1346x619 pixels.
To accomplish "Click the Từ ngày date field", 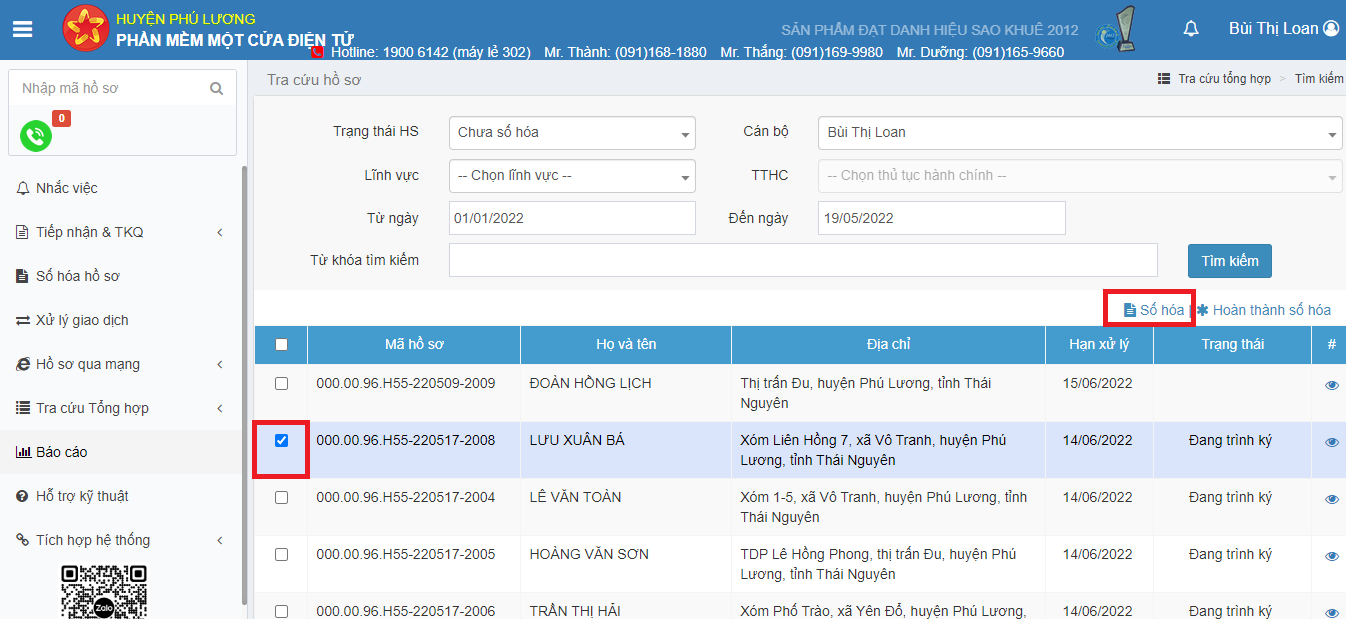I will (x=572, y=218).
